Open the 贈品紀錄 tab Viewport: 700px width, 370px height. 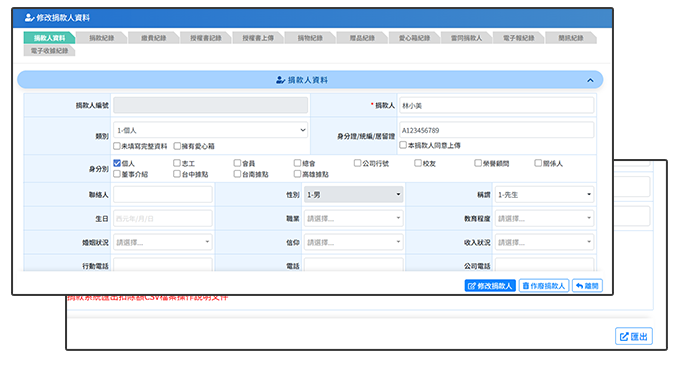[x=362, y=38]
